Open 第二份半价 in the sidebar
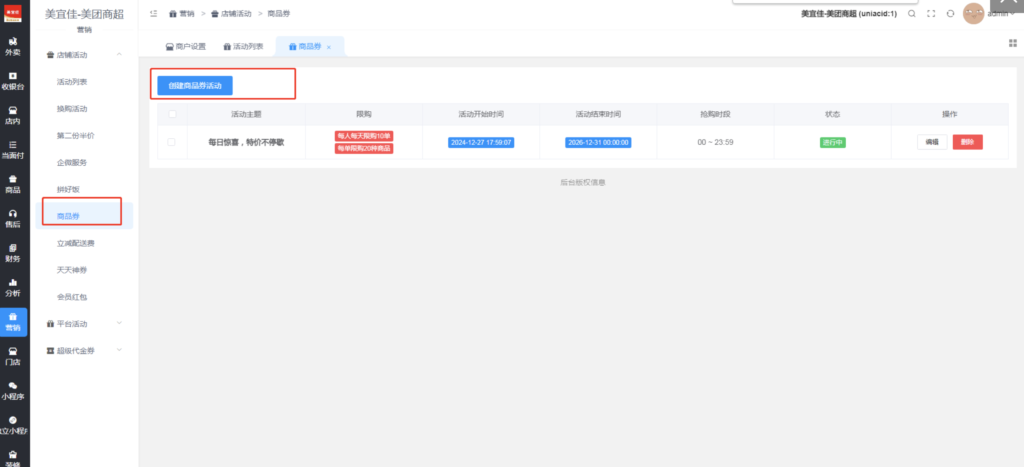Screen dimensions: 1024x467 coord(76,136)
